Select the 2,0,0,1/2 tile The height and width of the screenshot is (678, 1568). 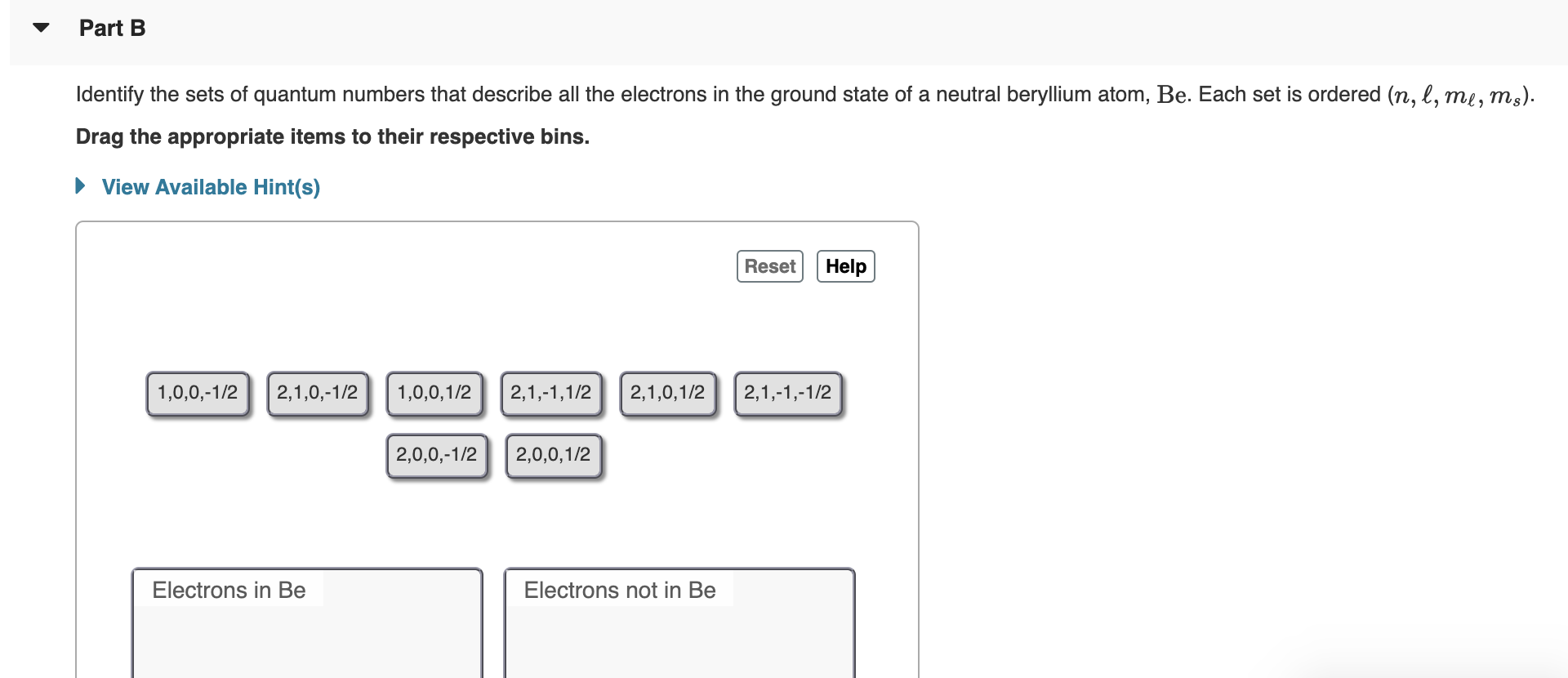tap(554, 455)
